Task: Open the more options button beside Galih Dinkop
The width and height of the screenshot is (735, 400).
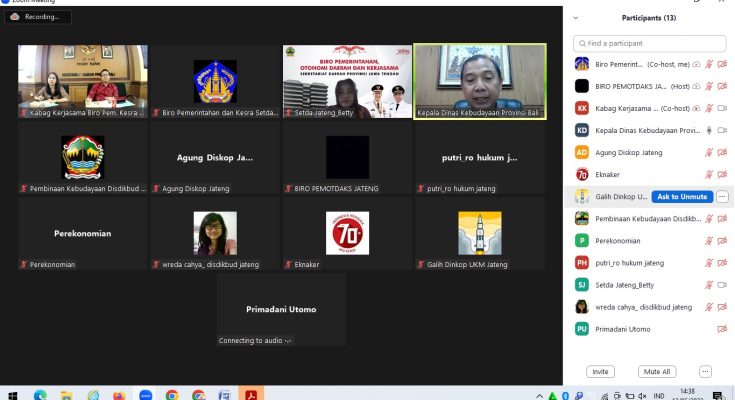Action: tap(722, 197)
